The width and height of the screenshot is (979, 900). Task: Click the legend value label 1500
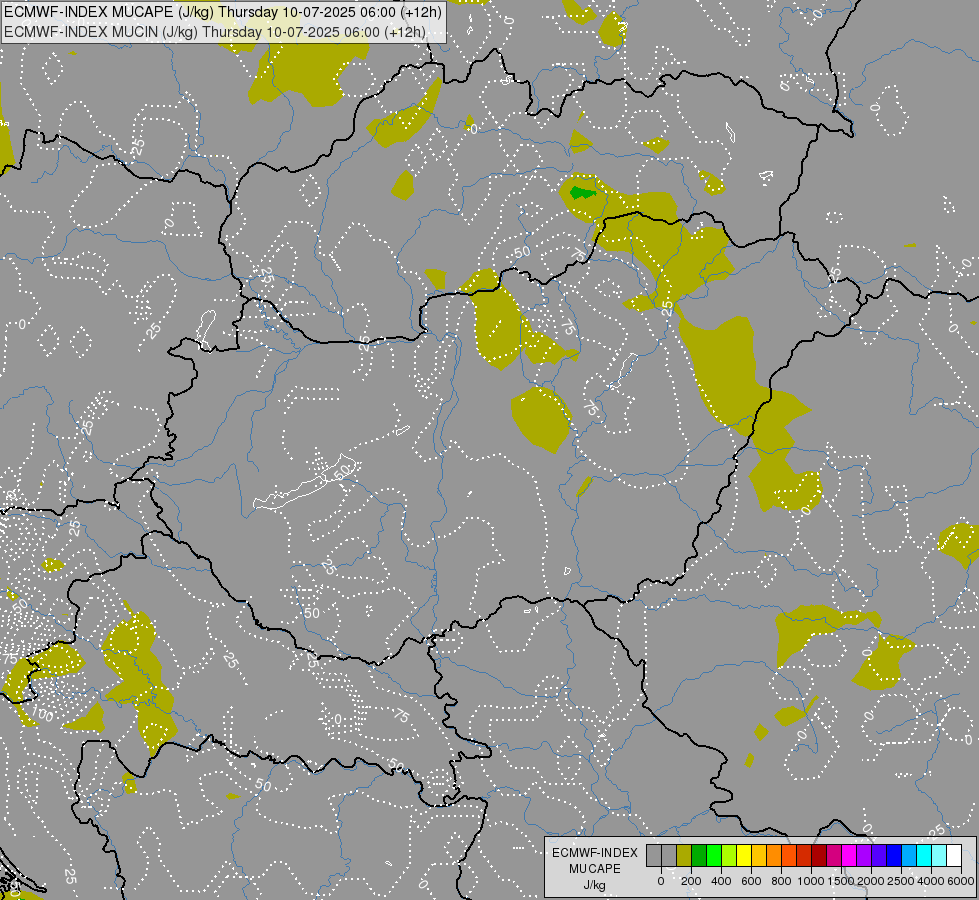(841, 881)
